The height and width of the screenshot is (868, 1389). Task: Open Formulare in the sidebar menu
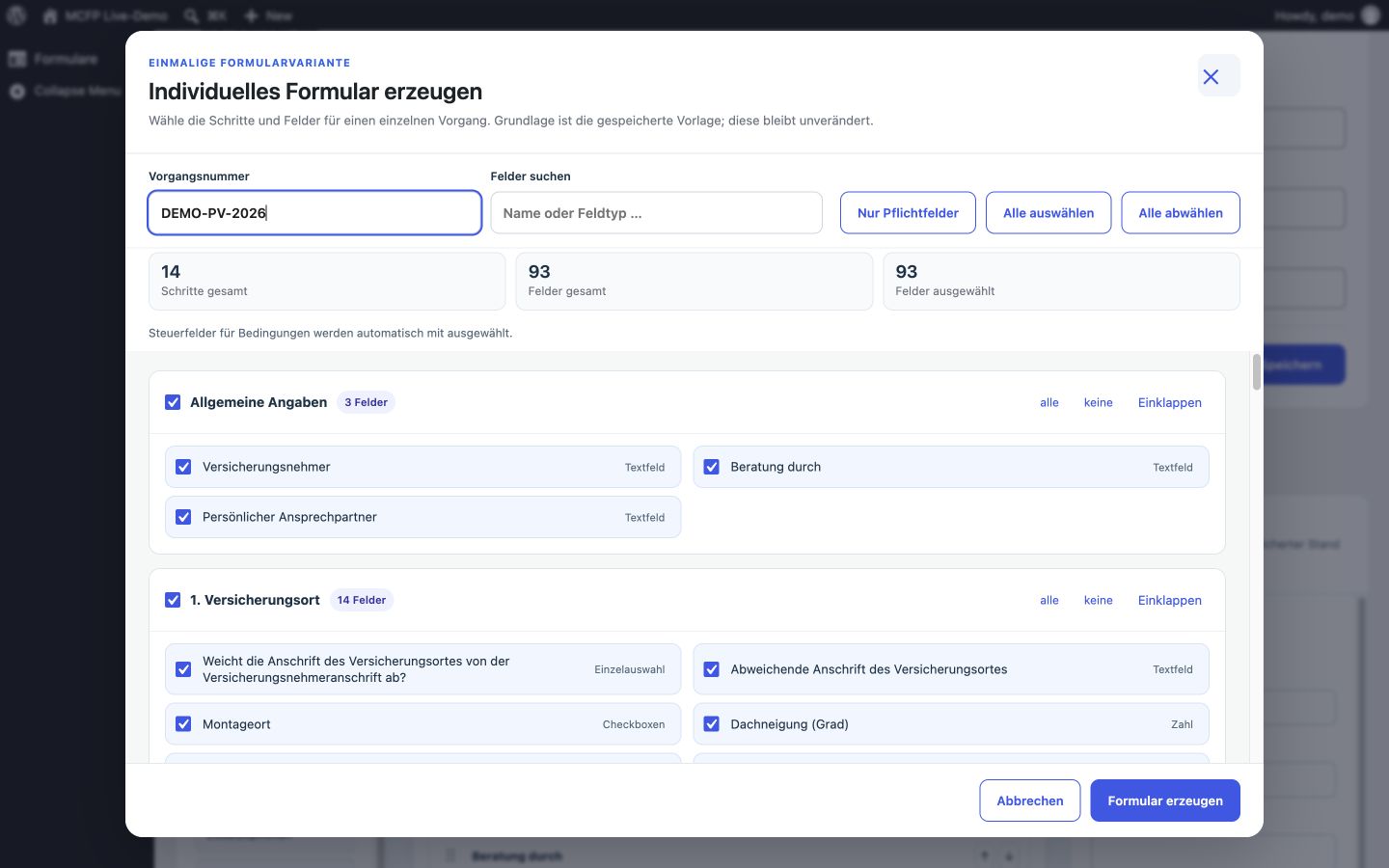[x=65, y=59]
